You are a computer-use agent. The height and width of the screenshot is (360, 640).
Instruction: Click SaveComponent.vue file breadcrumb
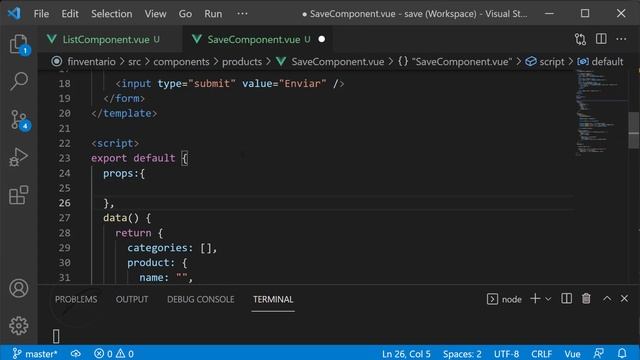point(337,62)
